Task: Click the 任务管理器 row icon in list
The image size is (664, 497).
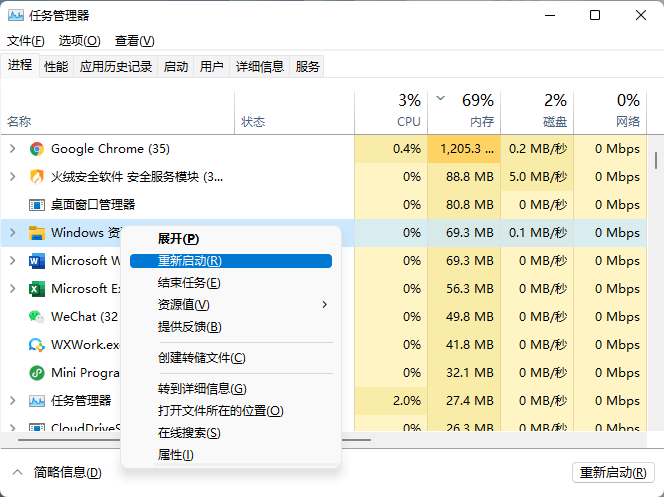Action: click(x=37, y=400)
